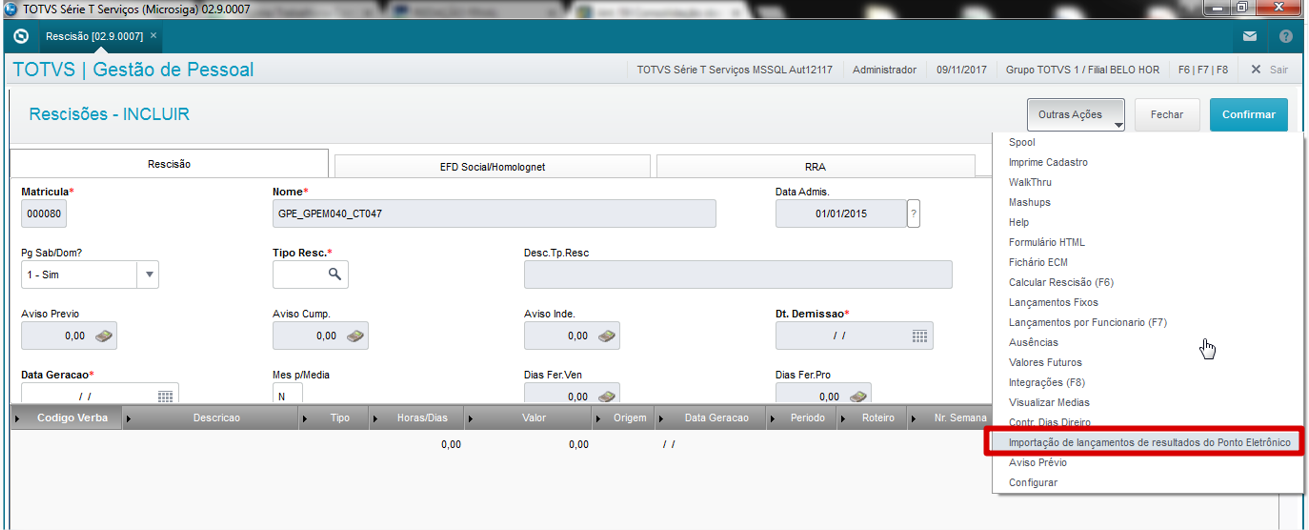Screen dimensions: 1309x530
Task: Close the Rescisão [02.9.0007] tab with X
Action: (154, 36)
